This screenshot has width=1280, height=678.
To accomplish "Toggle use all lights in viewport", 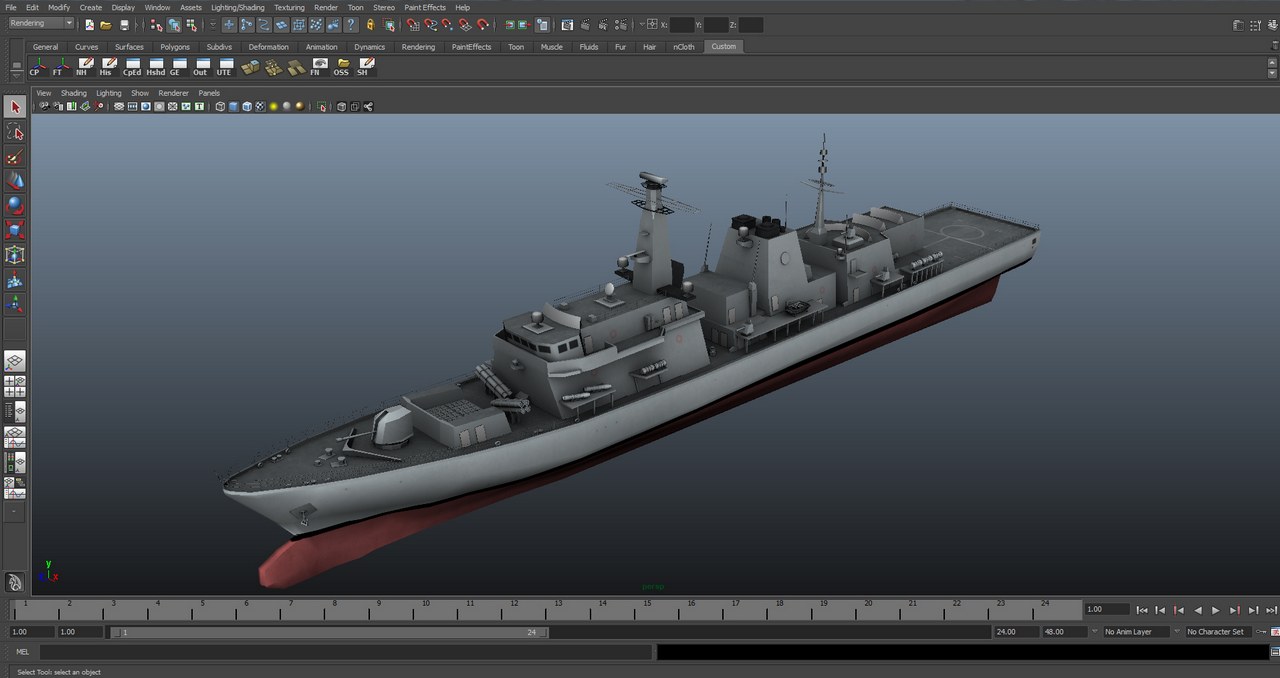I will (x=273, y=106).
